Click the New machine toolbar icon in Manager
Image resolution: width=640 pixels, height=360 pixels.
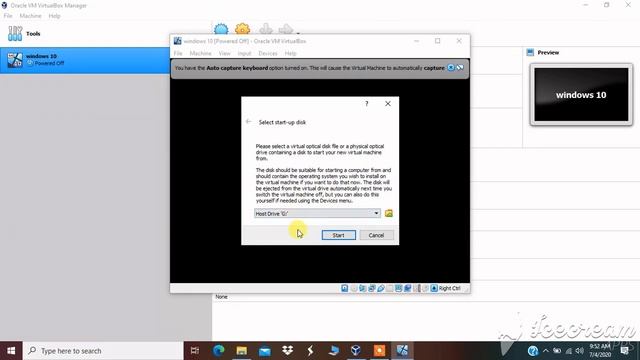point(221,29)
